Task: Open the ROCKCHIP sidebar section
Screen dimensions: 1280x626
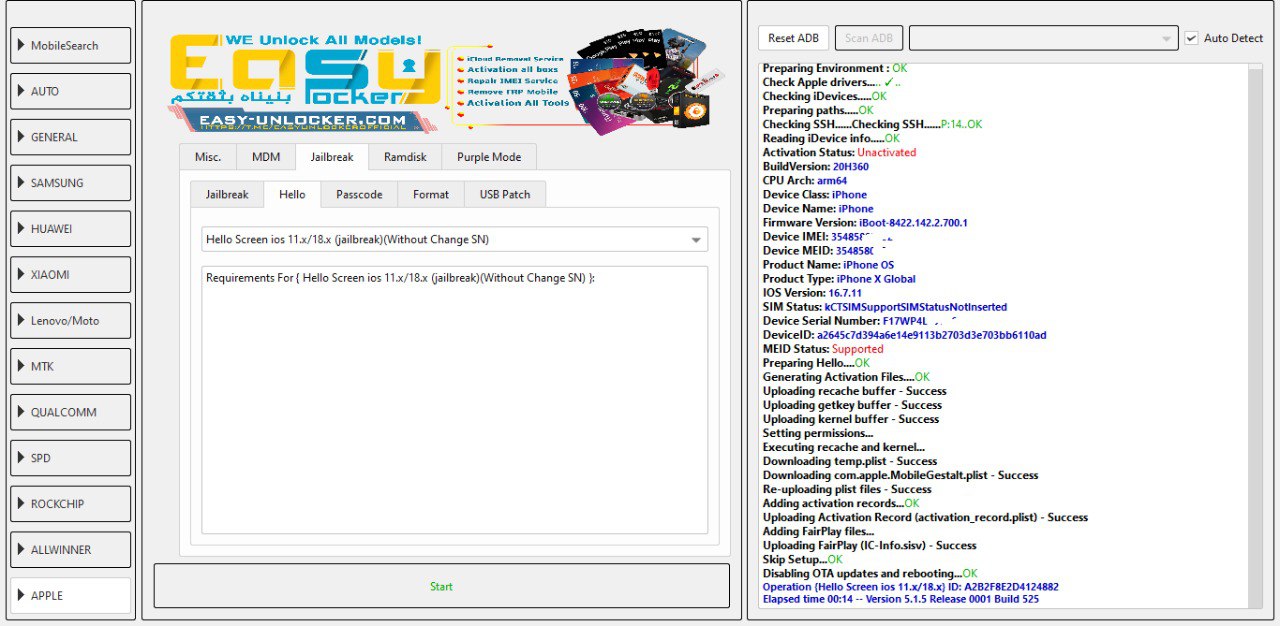Action: coord(70,504)
